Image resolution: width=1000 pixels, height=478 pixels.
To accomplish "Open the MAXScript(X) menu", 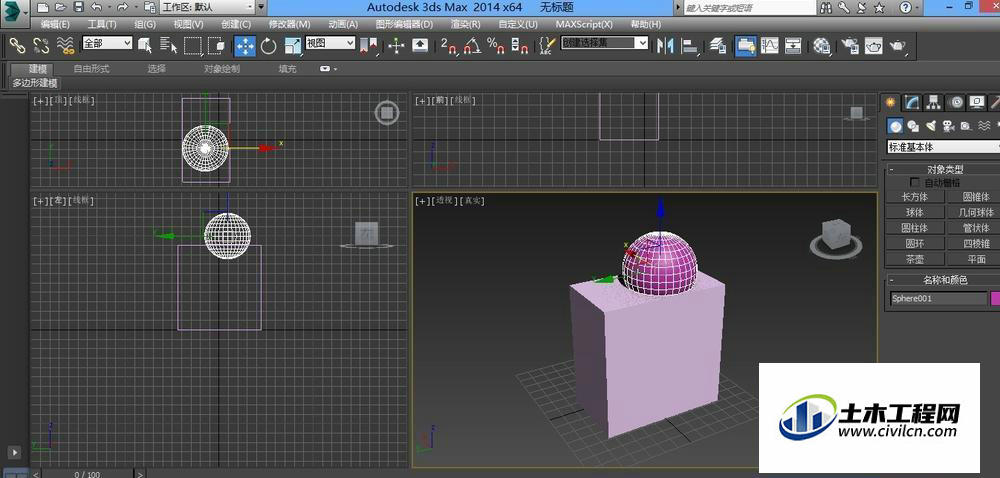I will tap(584, 24).
